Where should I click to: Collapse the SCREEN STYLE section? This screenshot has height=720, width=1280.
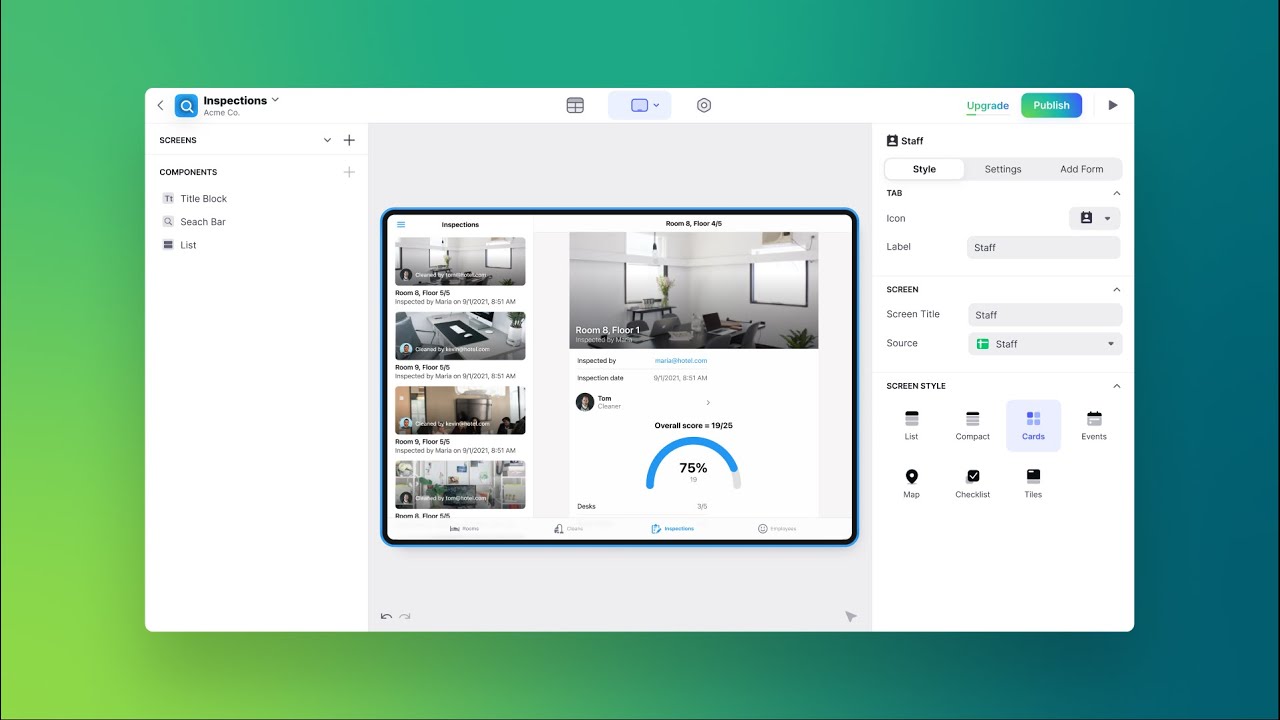tap(1117, 386)
